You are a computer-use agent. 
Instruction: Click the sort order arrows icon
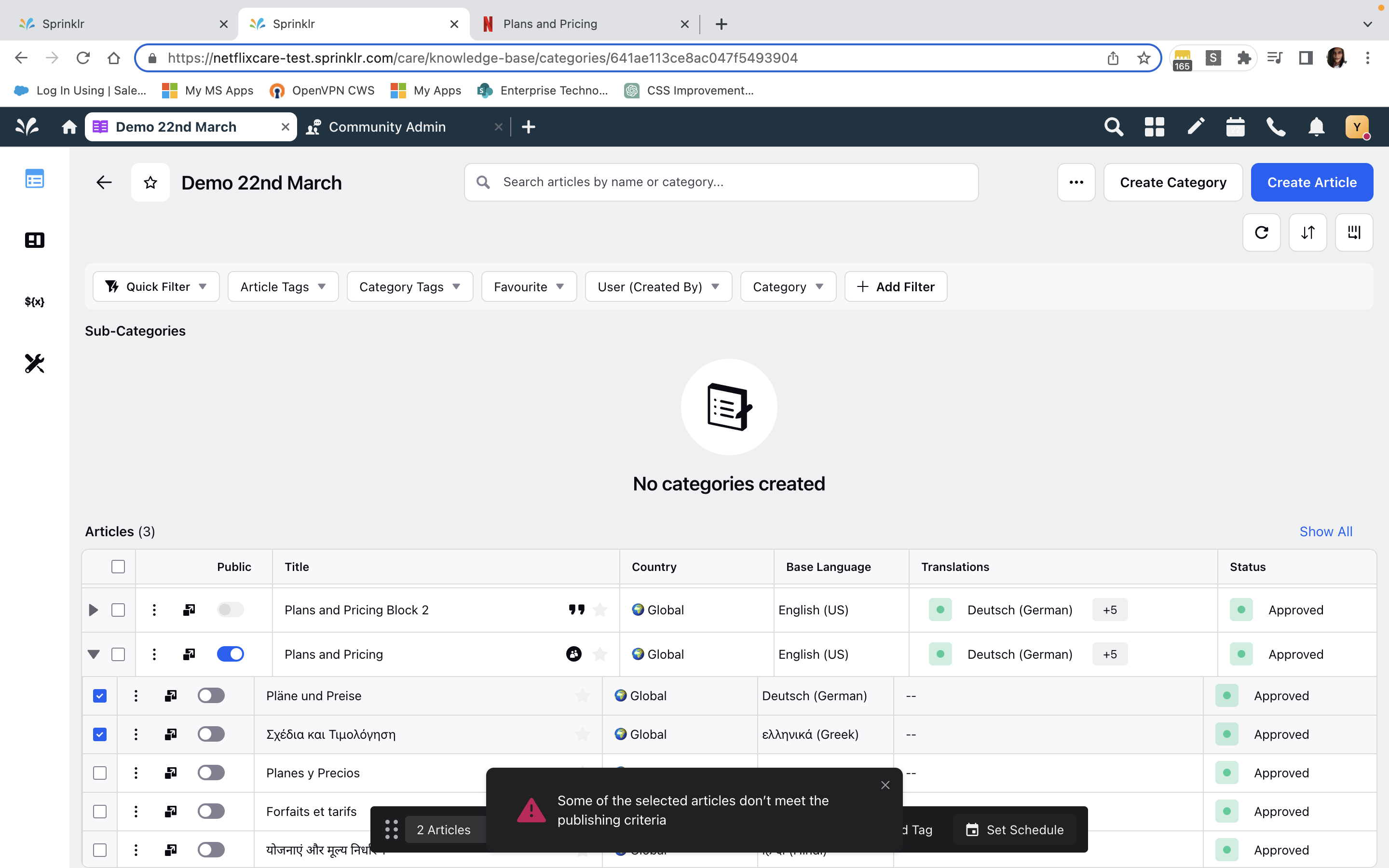click(1307, 232)
